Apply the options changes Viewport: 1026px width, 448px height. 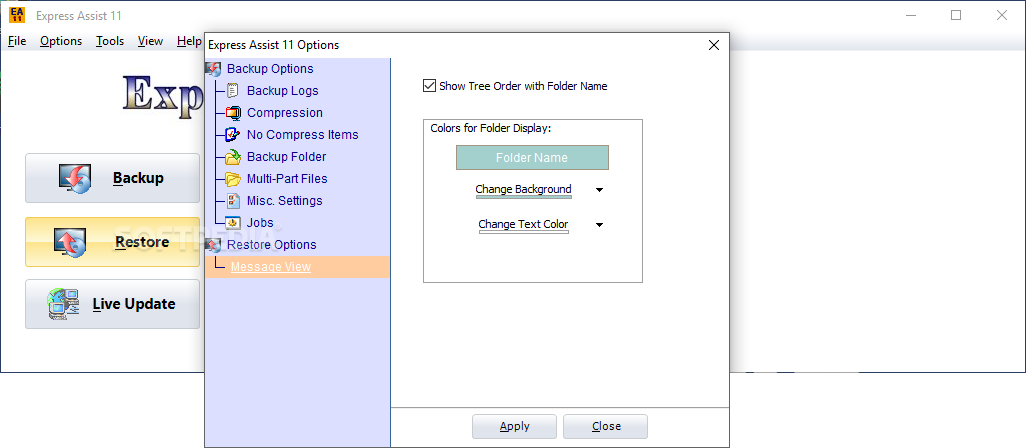click(x=514, y=426)
